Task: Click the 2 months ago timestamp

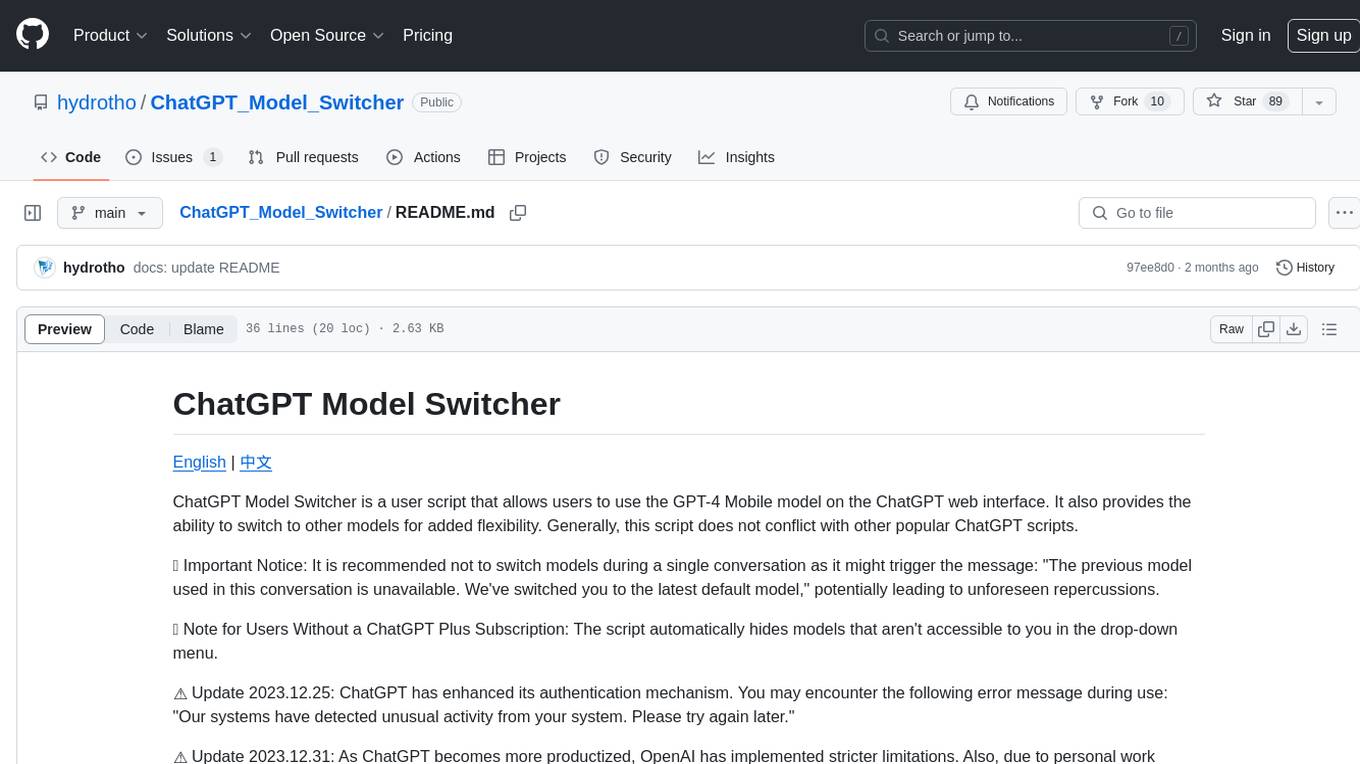Action: pyautogui.click(x=1221, y=268)
